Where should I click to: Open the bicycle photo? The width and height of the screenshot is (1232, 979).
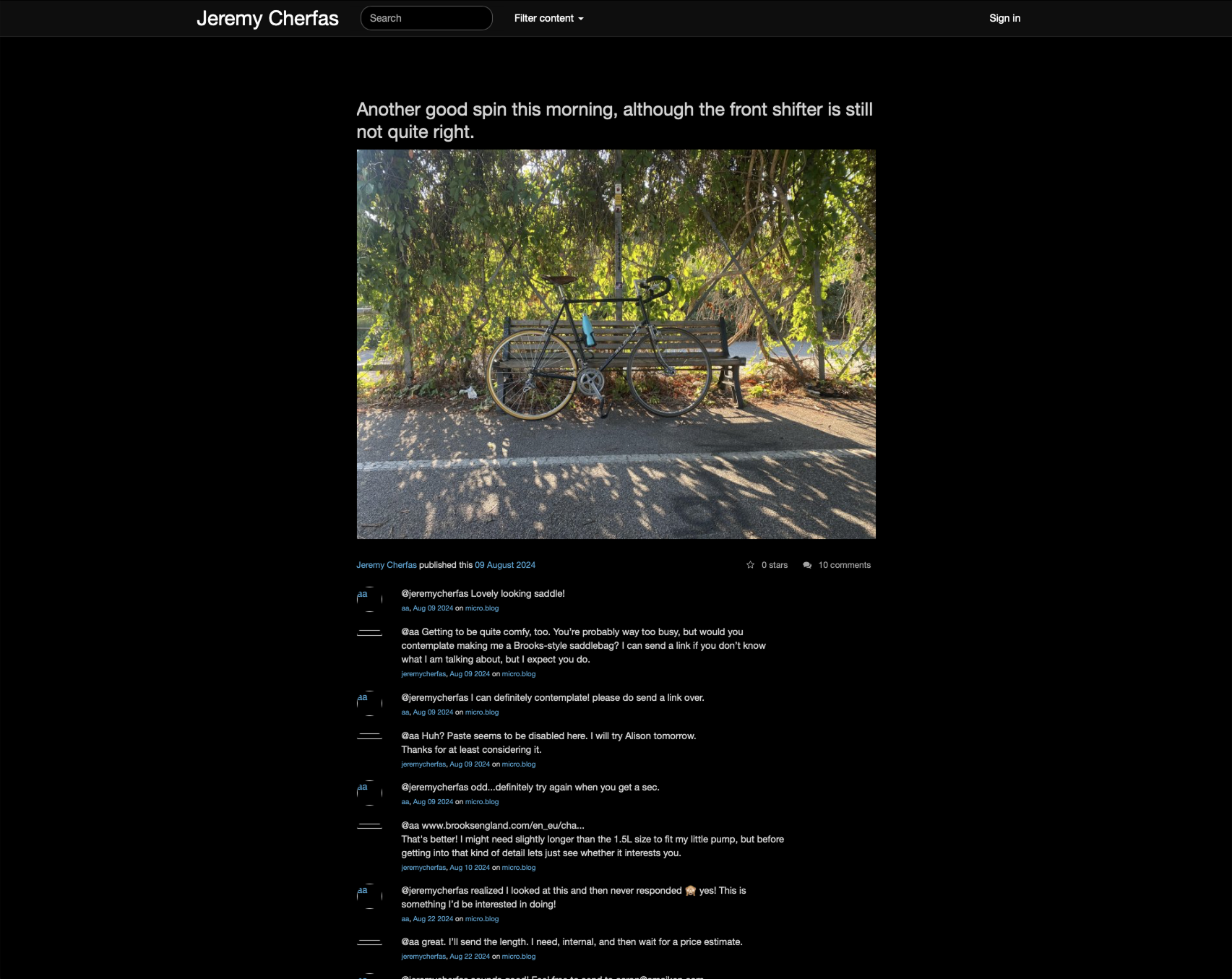pos(616,344)
